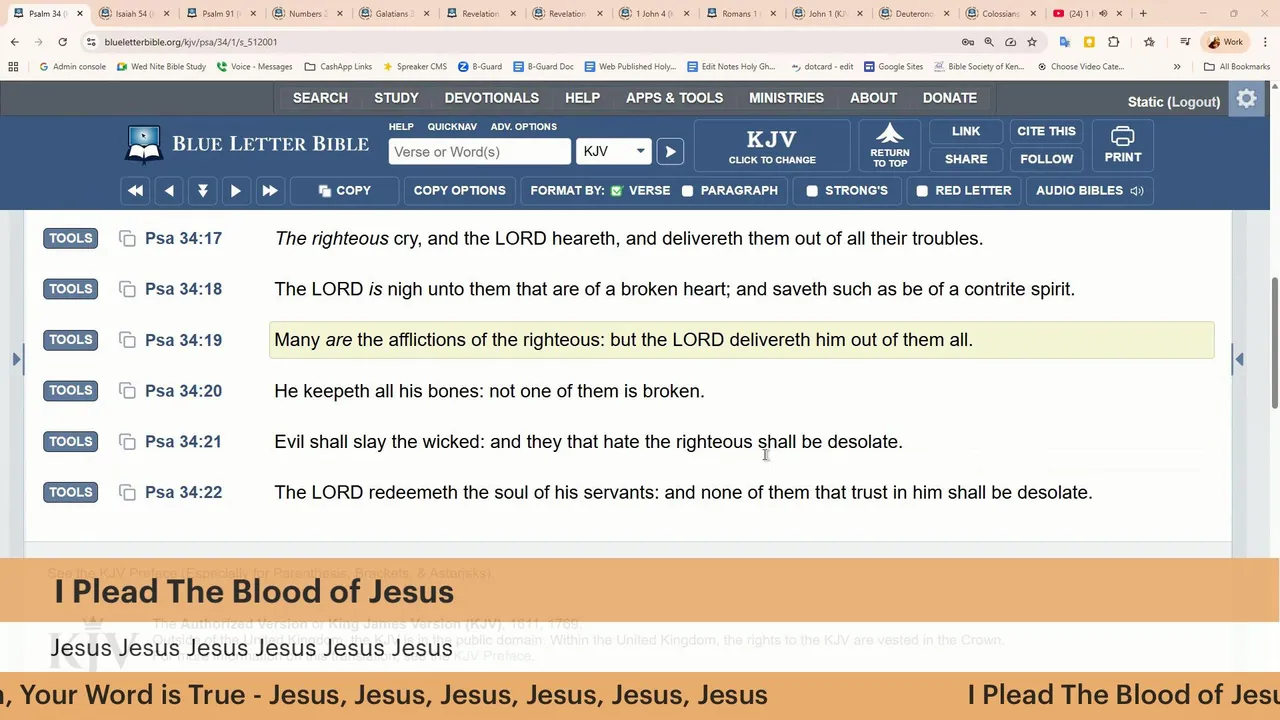Open the B-Guard Doc bookmark
This screenshot has width=1280, height=720.
pyautogui.click(x=543, y=67)
